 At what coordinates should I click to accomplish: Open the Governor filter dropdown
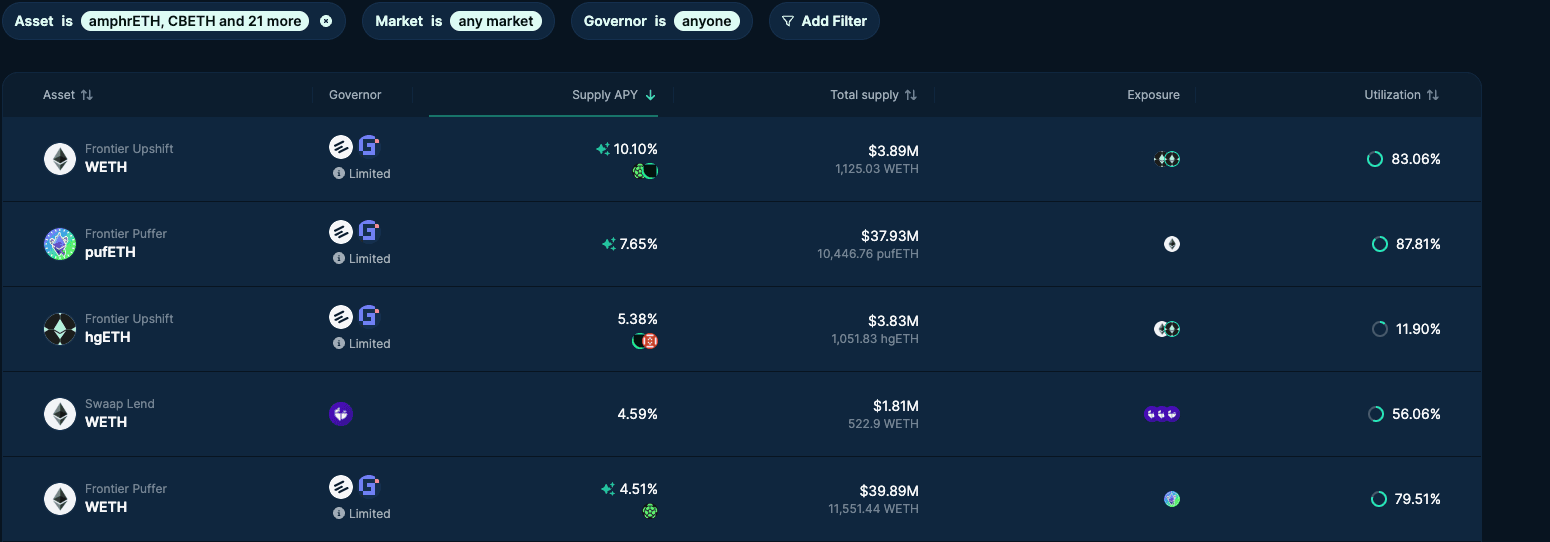click(x=706, y=21)
